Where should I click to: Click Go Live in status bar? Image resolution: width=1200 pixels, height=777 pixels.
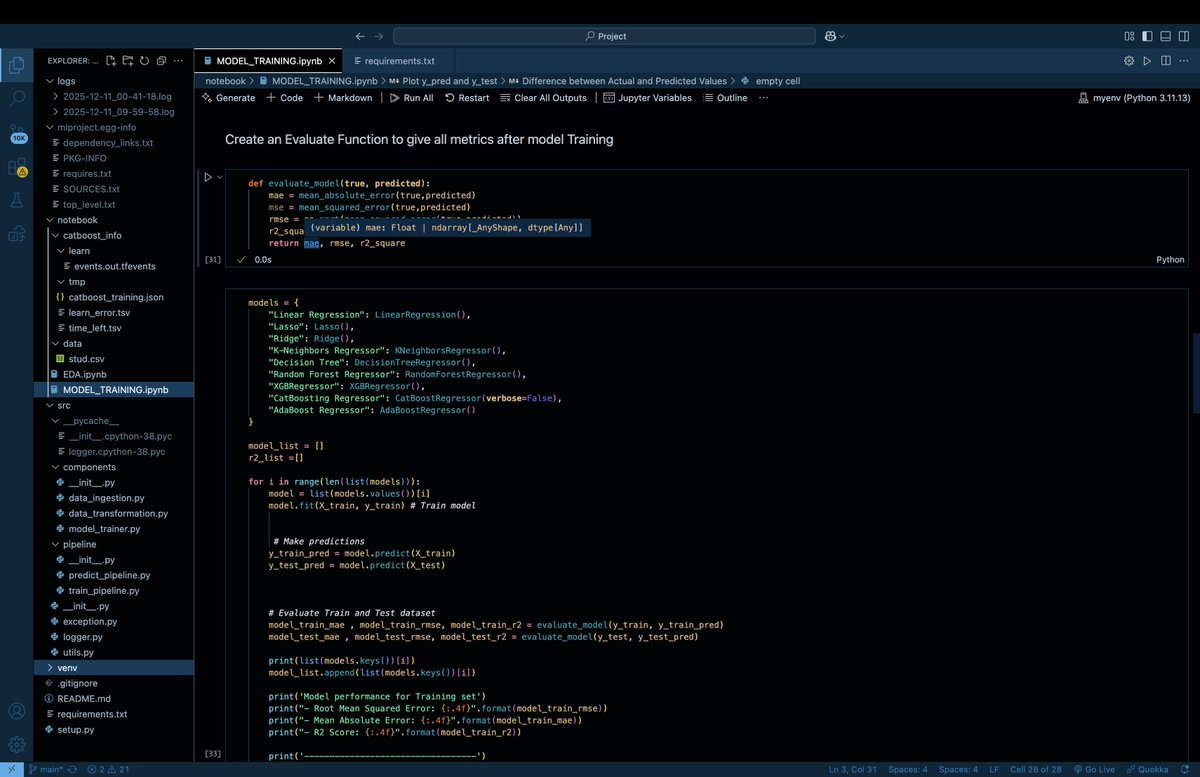point(1094,769)
